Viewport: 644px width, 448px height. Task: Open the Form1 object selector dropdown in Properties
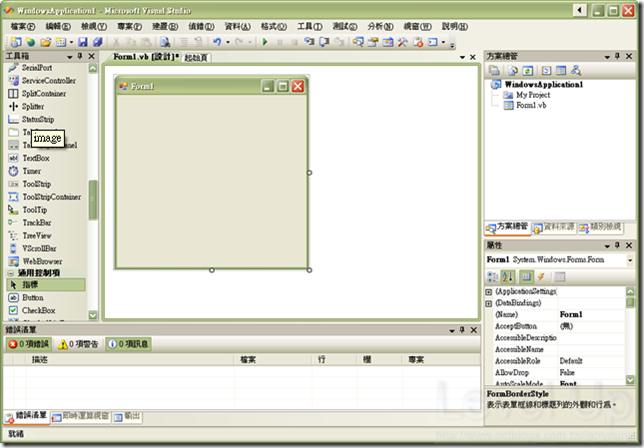tap(630, 260)
